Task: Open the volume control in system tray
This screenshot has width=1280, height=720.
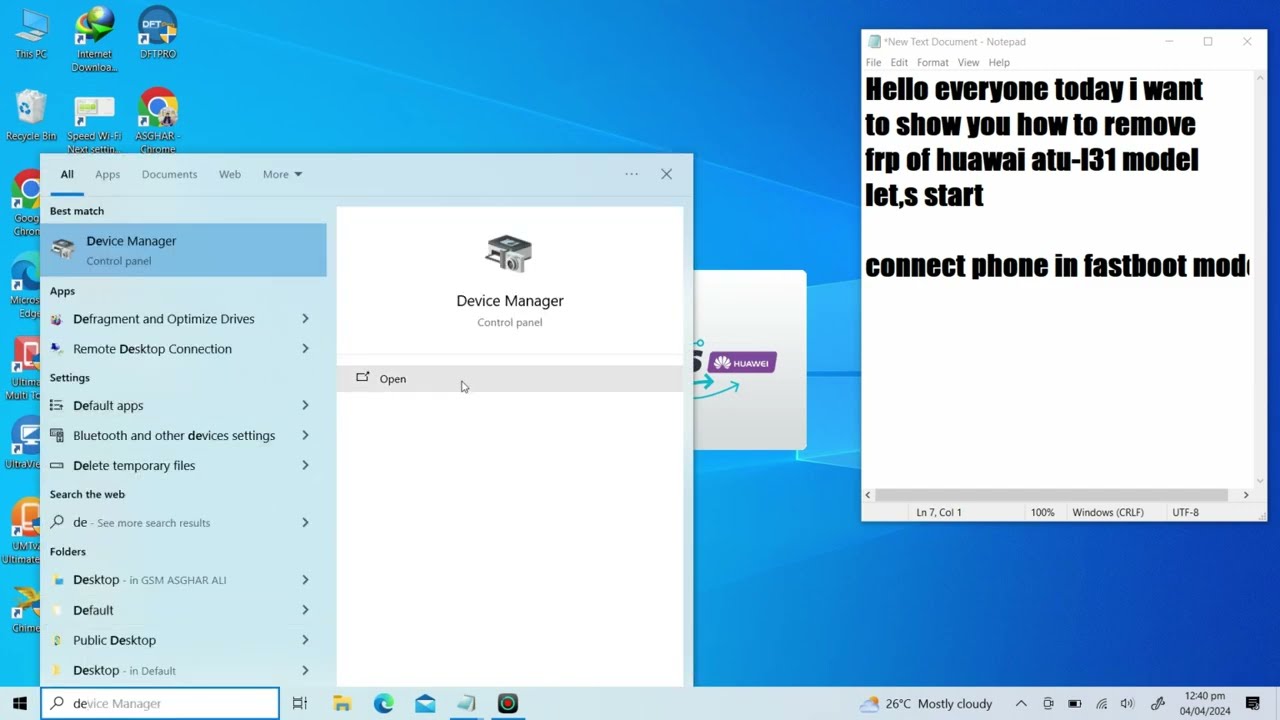Action: pos(1127,704)
